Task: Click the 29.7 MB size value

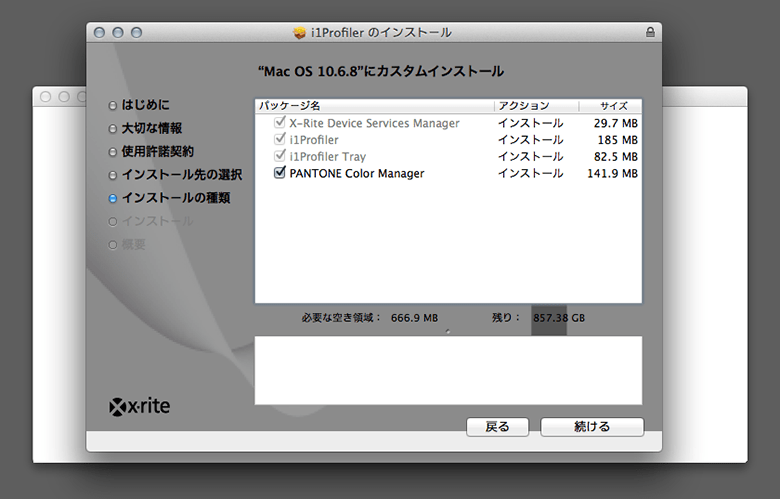Action: [x=616, y=123]
